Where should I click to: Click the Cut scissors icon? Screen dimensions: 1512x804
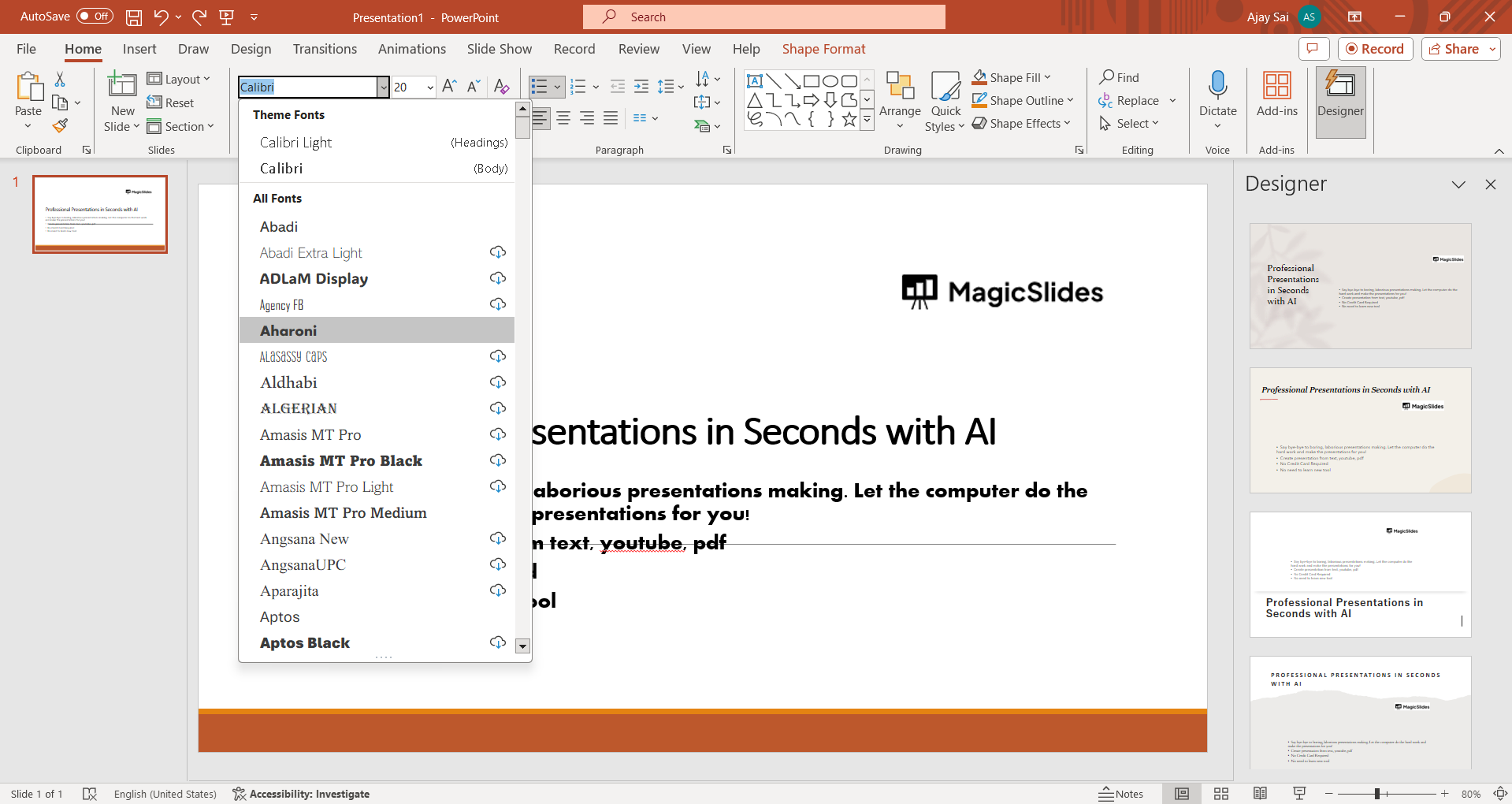60,80
